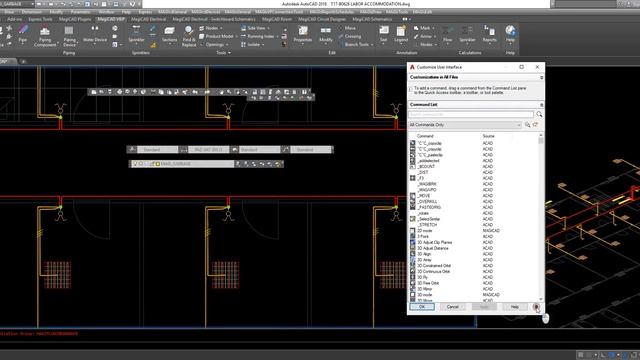Screen dimensions: 640x360
Task: Click the 3D Fly command icon
Action: [413, 277]
